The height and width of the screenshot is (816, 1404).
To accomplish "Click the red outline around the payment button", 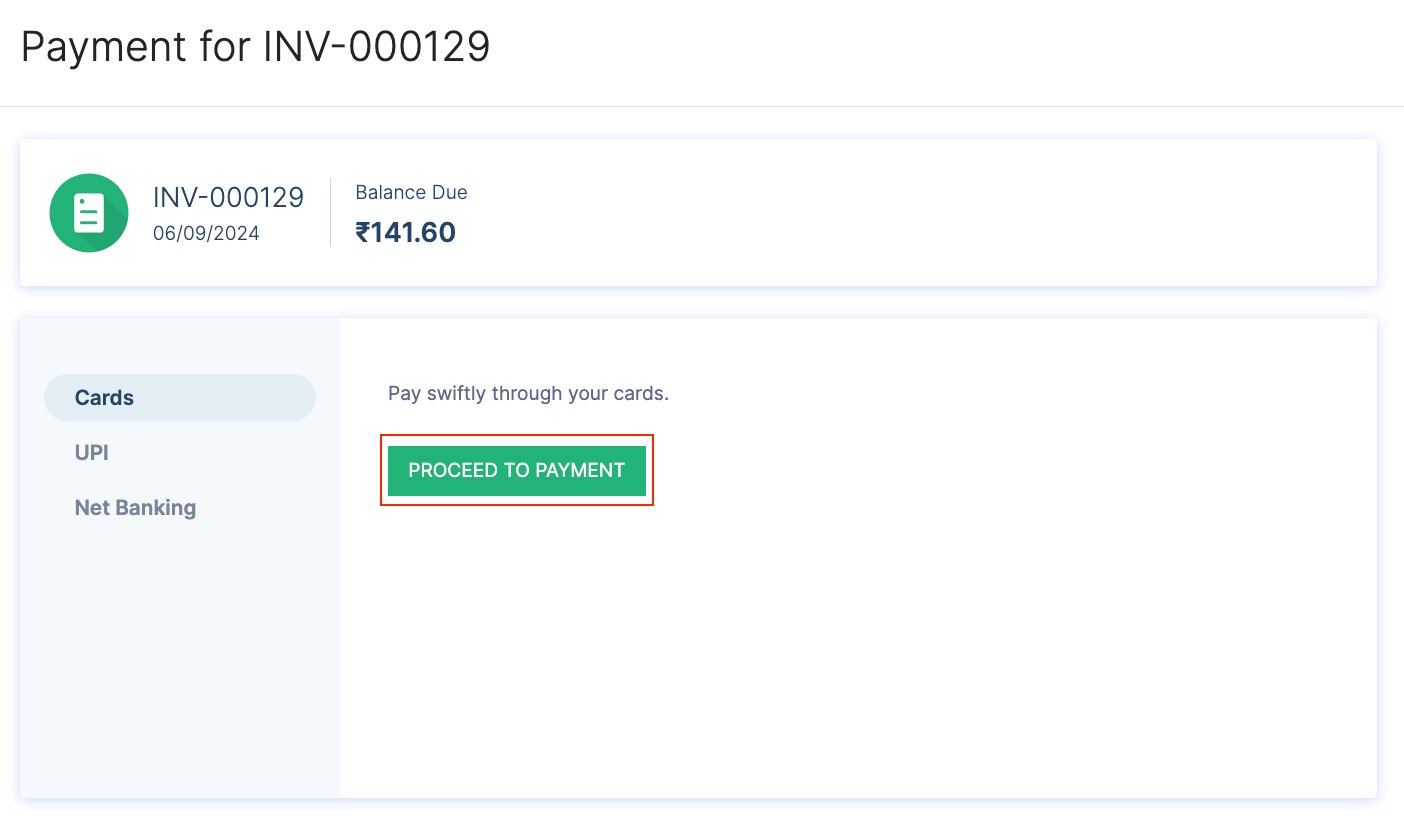I will pyautogui.click(x=516, y=436).
